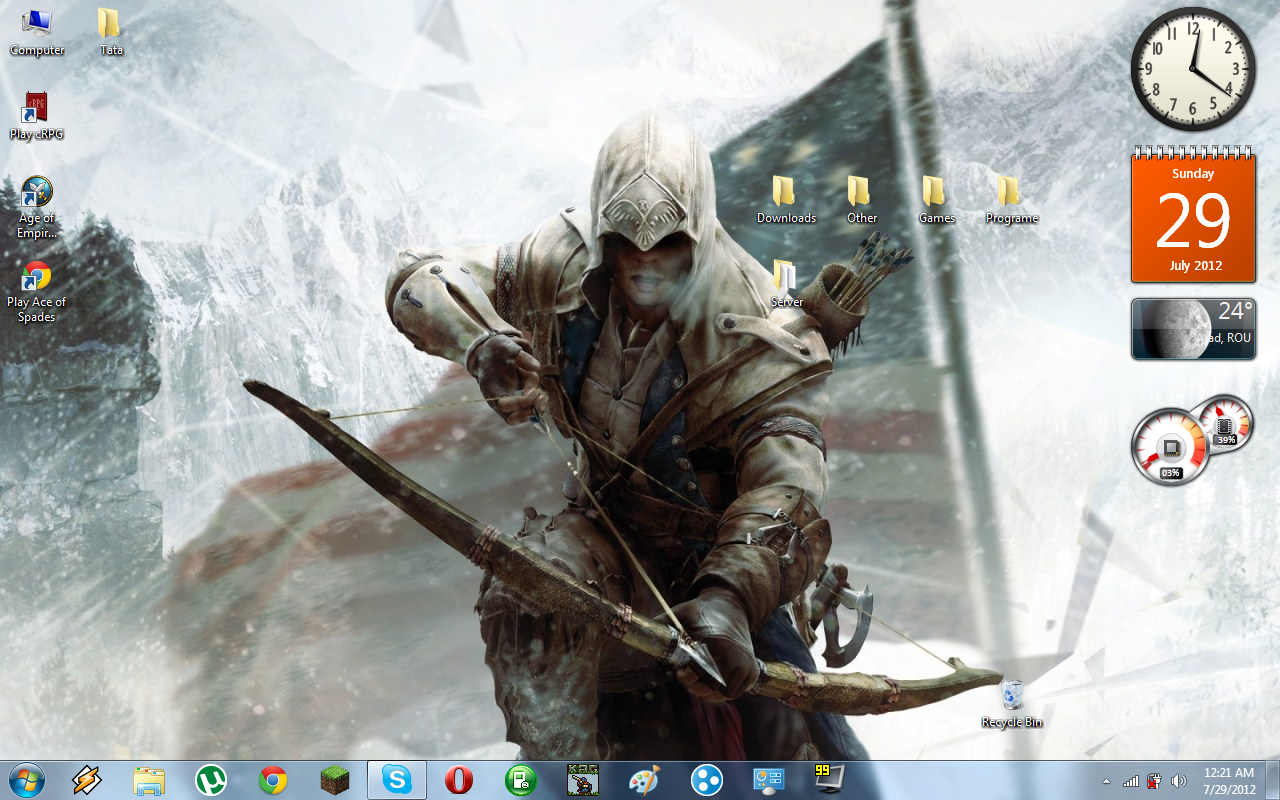Open Windows Explorer from the taskbar
Screen dimensions: 1280x800
click(x=149, y=780)
